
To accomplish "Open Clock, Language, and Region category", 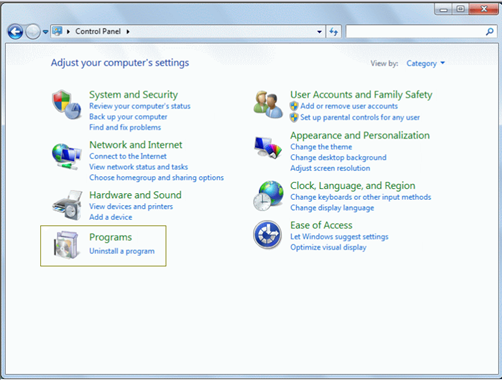I will click(353, 186).
